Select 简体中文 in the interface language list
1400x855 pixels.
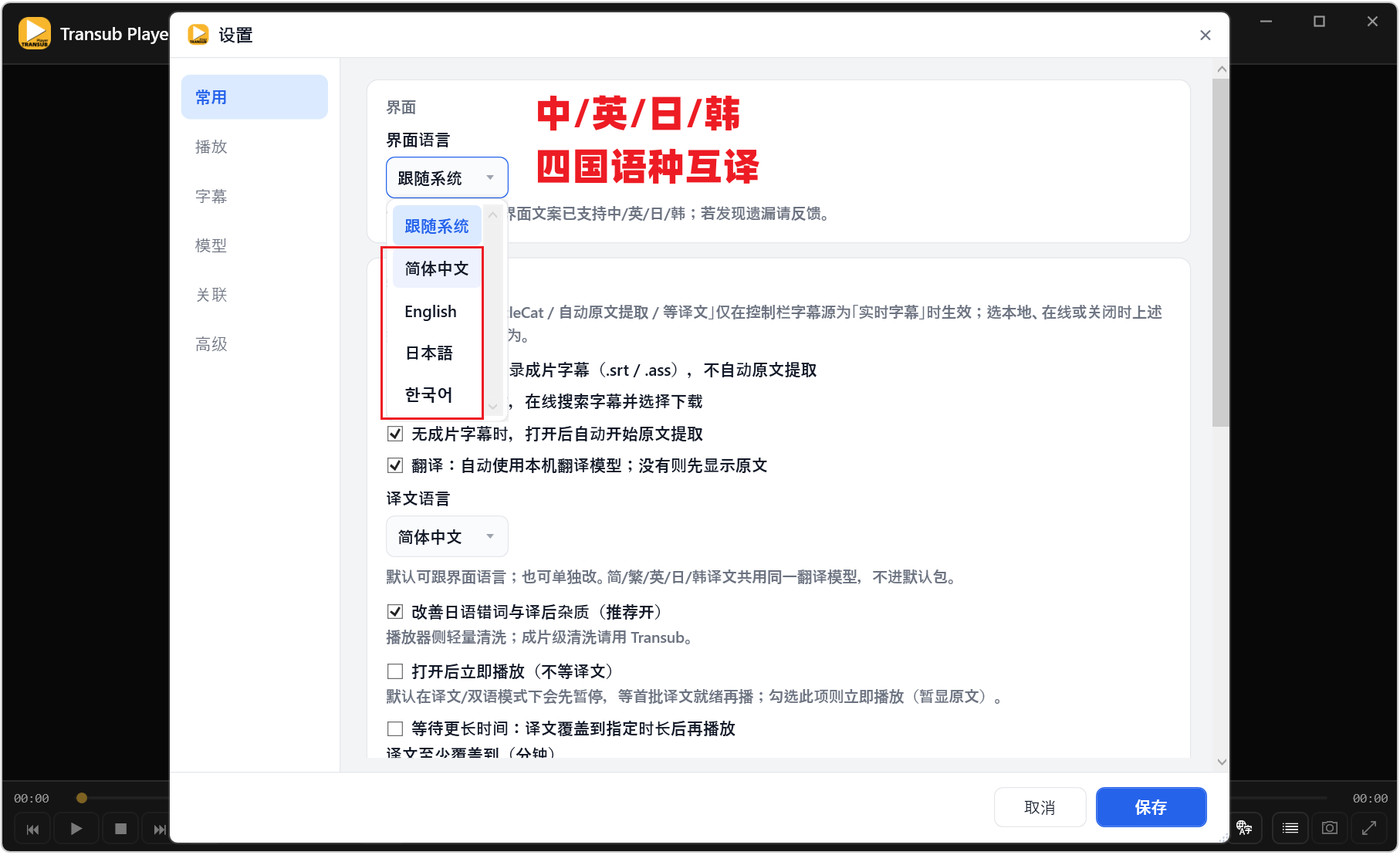[437, 269]
